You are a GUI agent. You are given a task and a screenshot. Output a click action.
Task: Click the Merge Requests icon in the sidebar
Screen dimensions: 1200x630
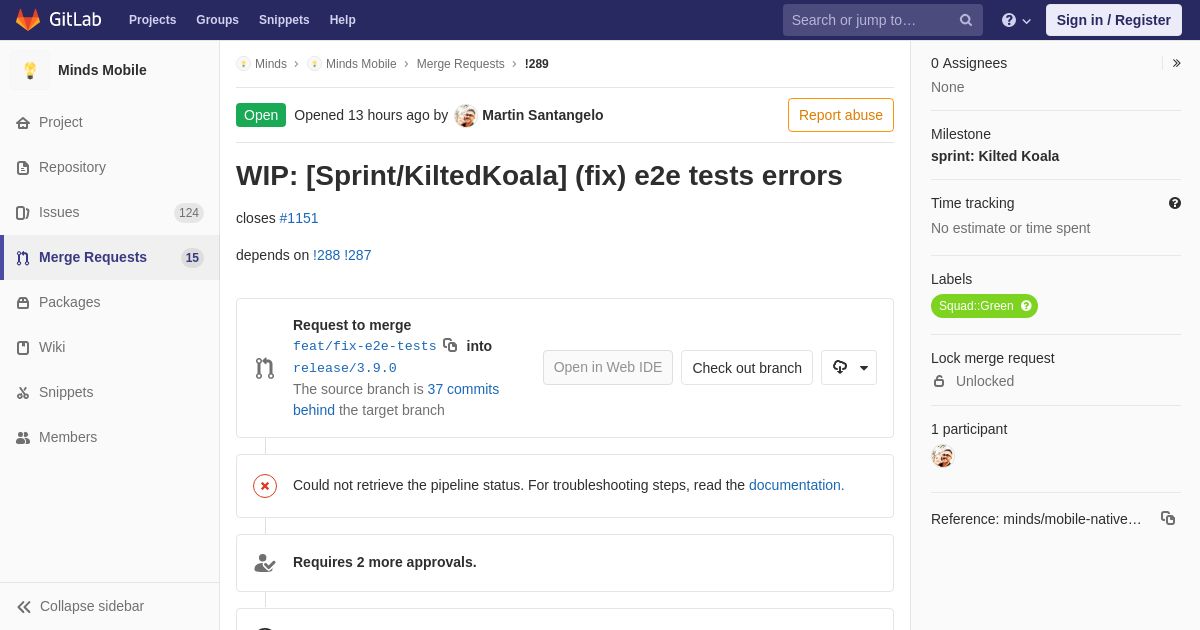coord(23,258)
